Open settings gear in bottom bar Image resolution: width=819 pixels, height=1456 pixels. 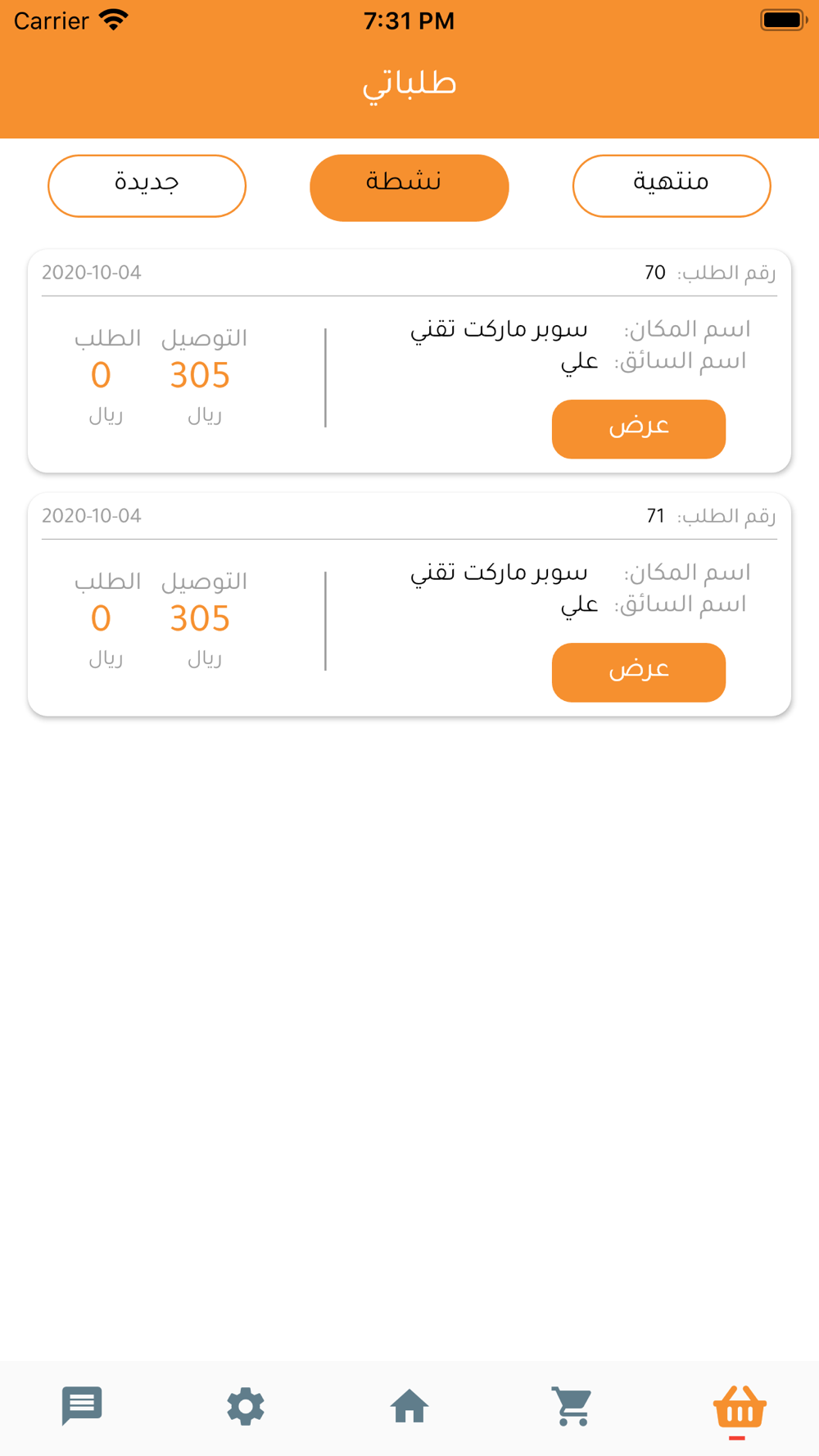246,1406
